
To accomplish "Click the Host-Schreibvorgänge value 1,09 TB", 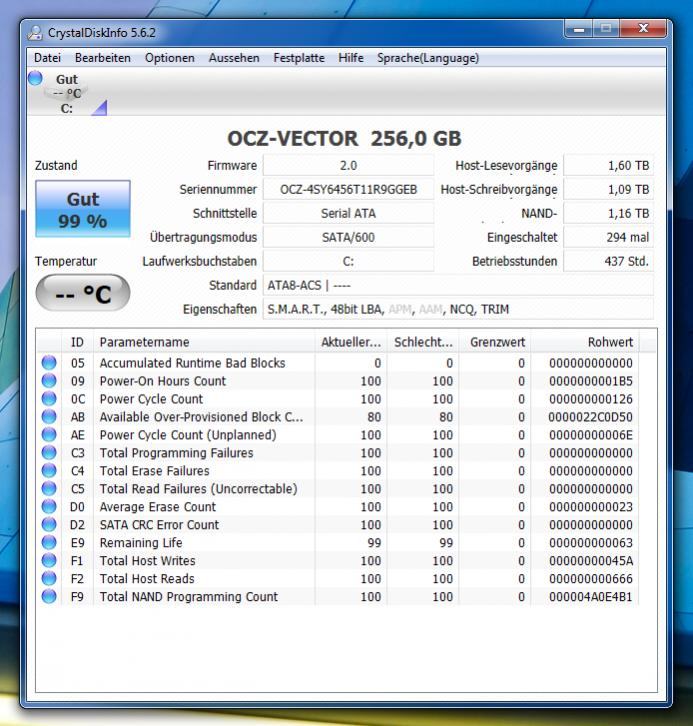I will pyautogui.click(x=608, y=189).
